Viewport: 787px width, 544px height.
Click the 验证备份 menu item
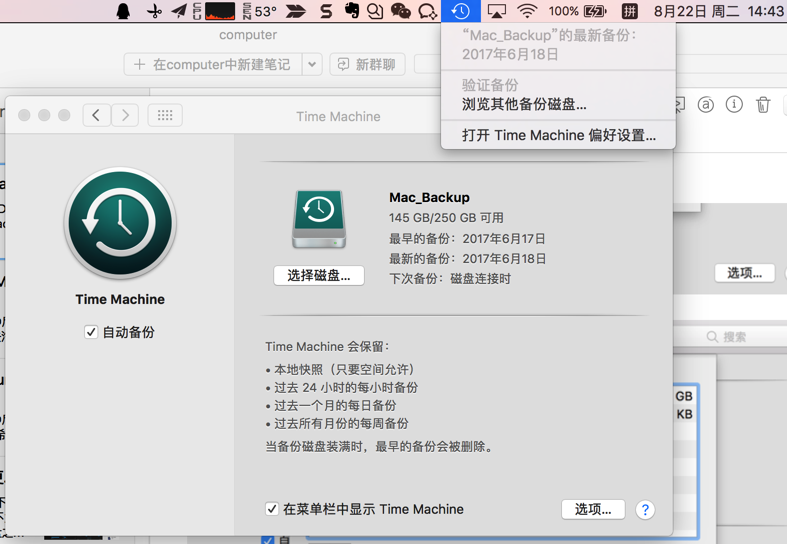[x=558, y=85]
